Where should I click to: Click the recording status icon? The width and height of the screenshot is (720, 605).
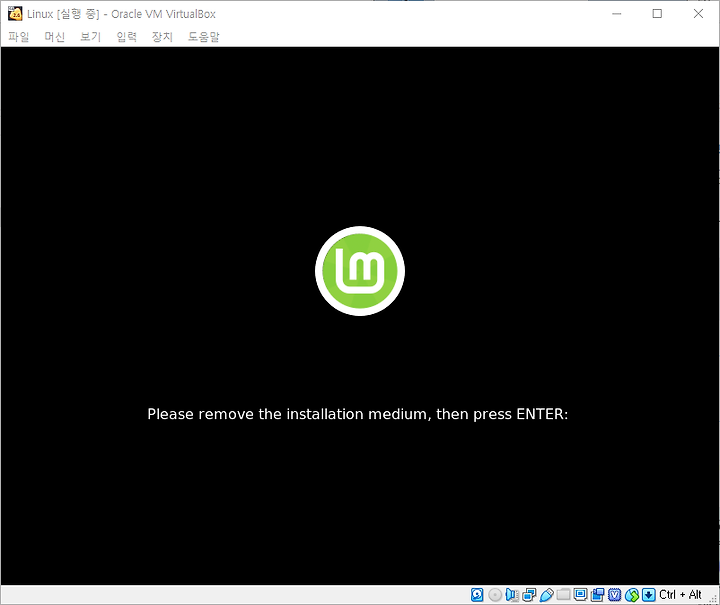[597, 595]
